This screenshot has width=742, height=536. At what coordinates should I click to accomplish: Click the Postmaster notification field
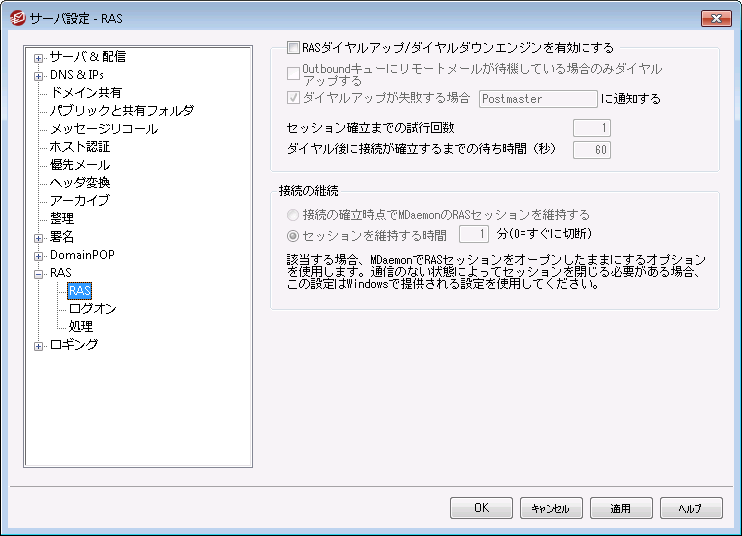(x=538, y=99)
